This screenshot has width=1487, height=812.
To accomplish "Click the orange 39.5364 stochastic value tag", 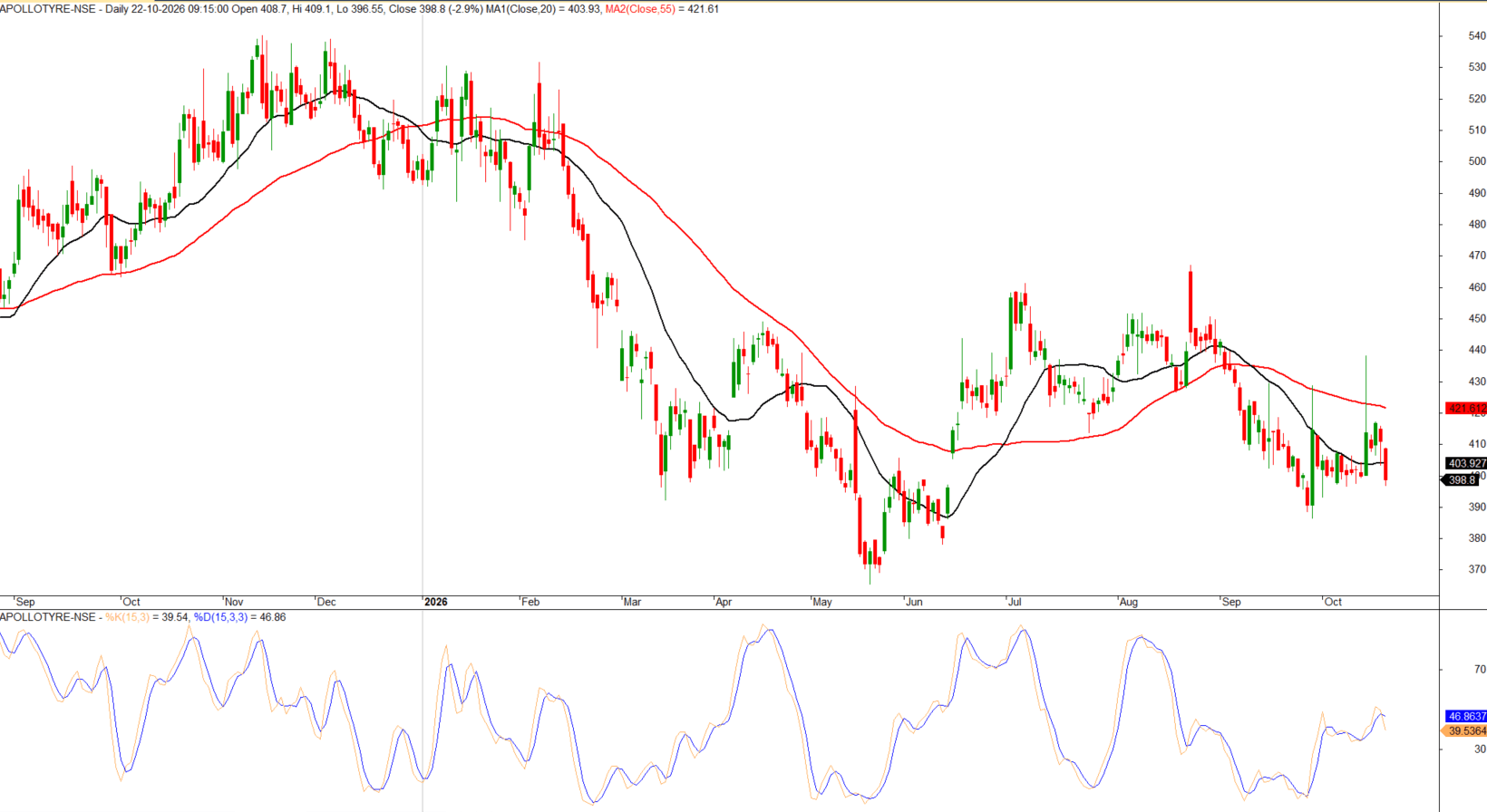I will [x=1465, y=730].
